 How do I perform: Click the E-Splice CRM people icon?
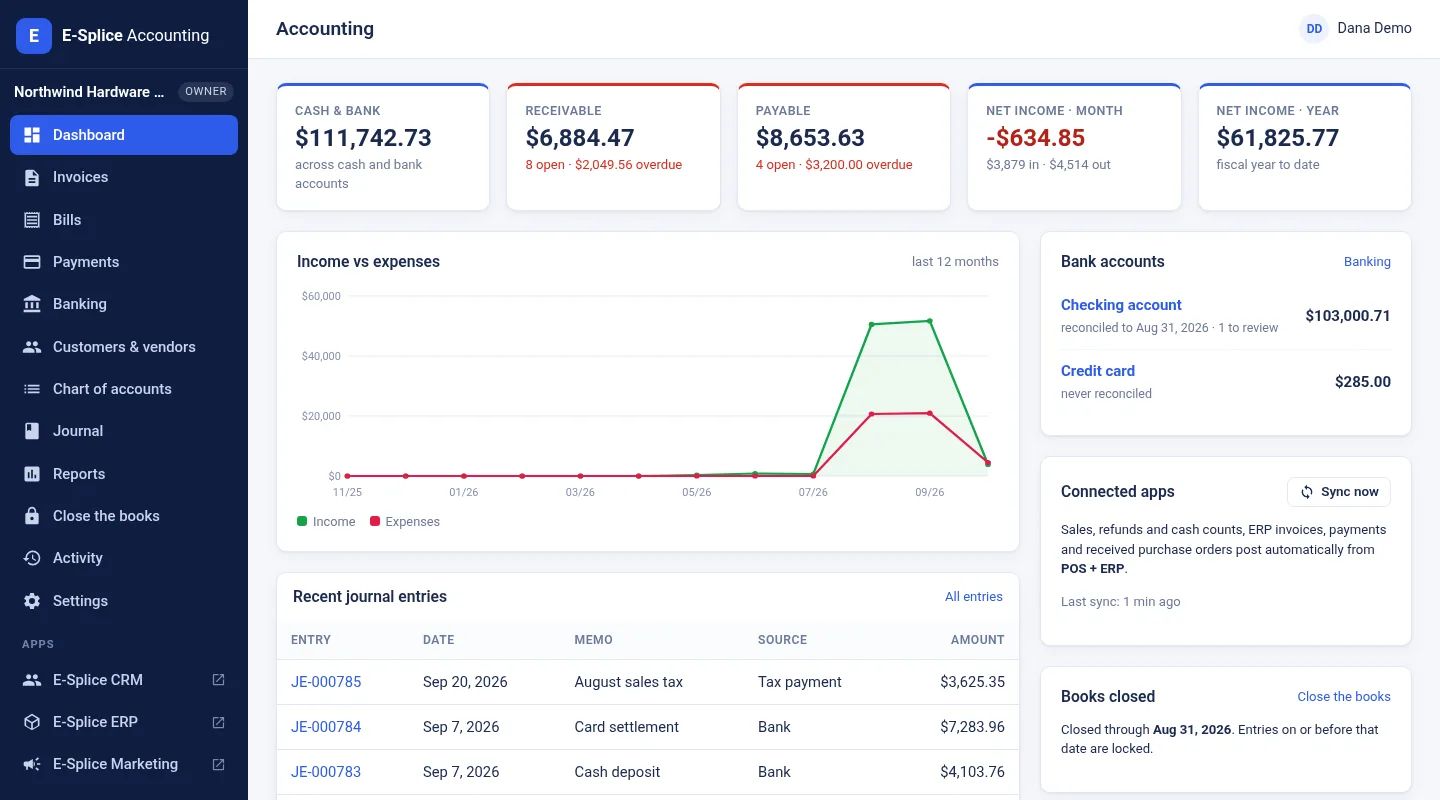(32, 680)
